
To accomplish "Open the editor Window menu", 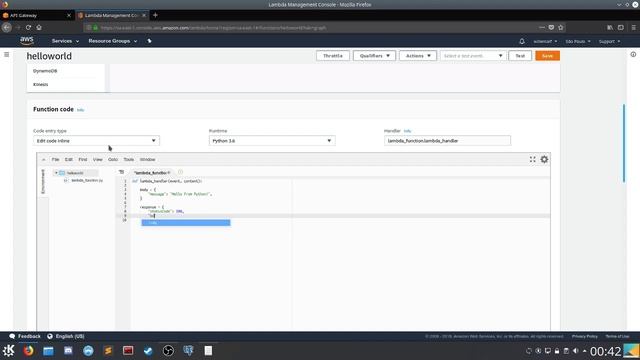I will click(147, 160).
